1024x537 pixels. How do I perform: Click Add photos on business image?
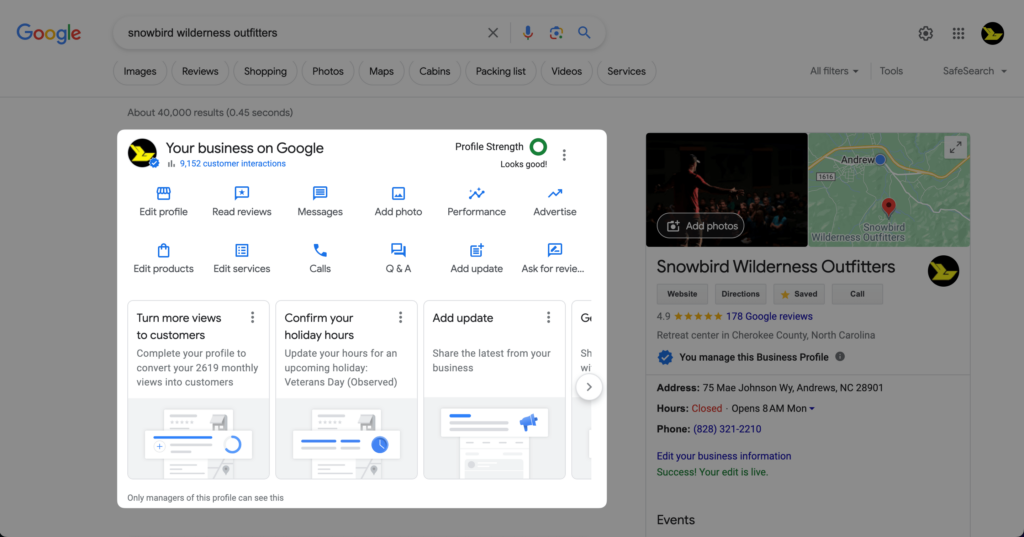tap(701, 226)
